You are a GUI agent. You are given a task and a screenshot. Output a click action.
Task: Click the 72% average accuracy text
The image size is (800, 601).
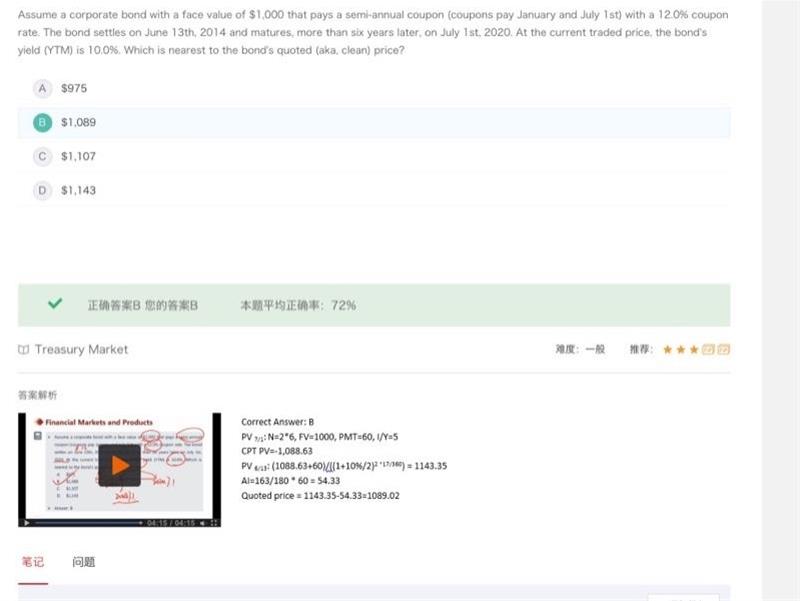pyautogui.click(x=298, y=305)
